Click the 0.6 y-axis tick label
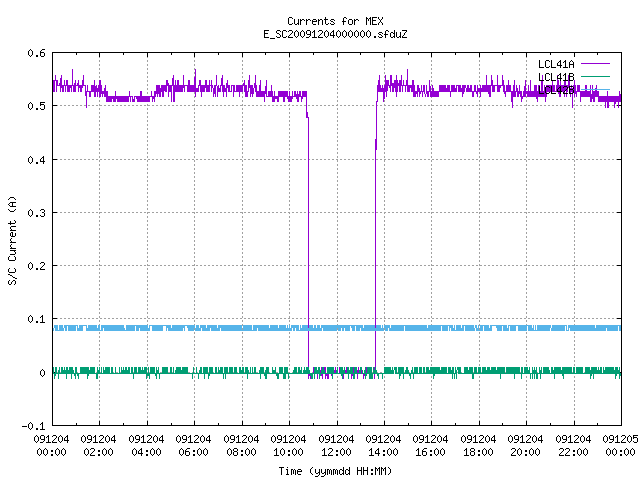This screenshot has width=640, height=480. [x=36, y=53]
